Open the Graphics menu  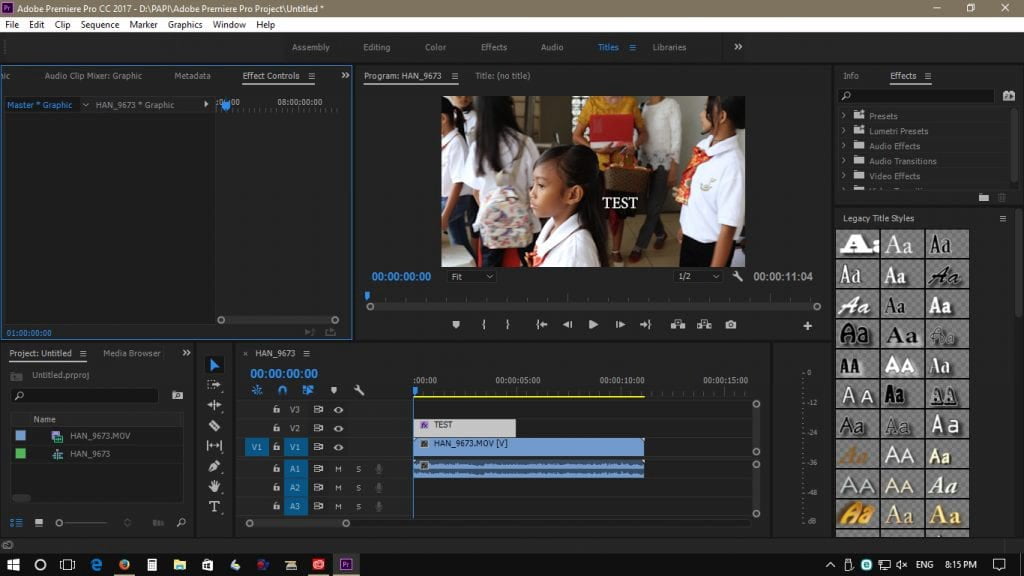click(x=186, y=24)
